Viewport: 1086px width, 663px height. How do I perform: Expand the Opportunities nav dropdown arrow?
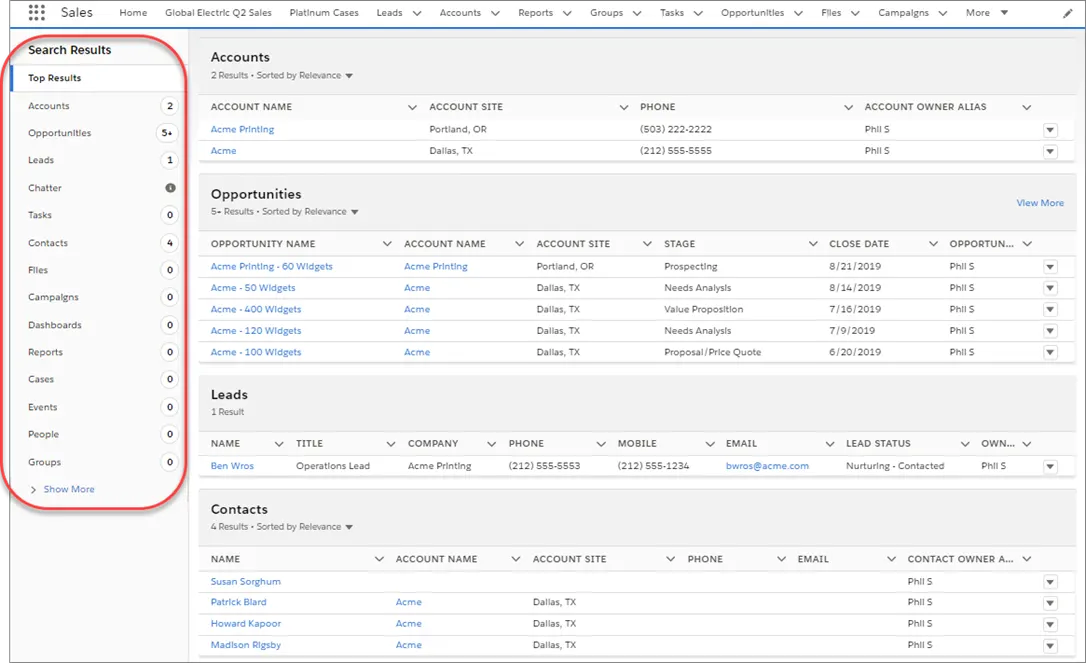click(x=799, y=13)
